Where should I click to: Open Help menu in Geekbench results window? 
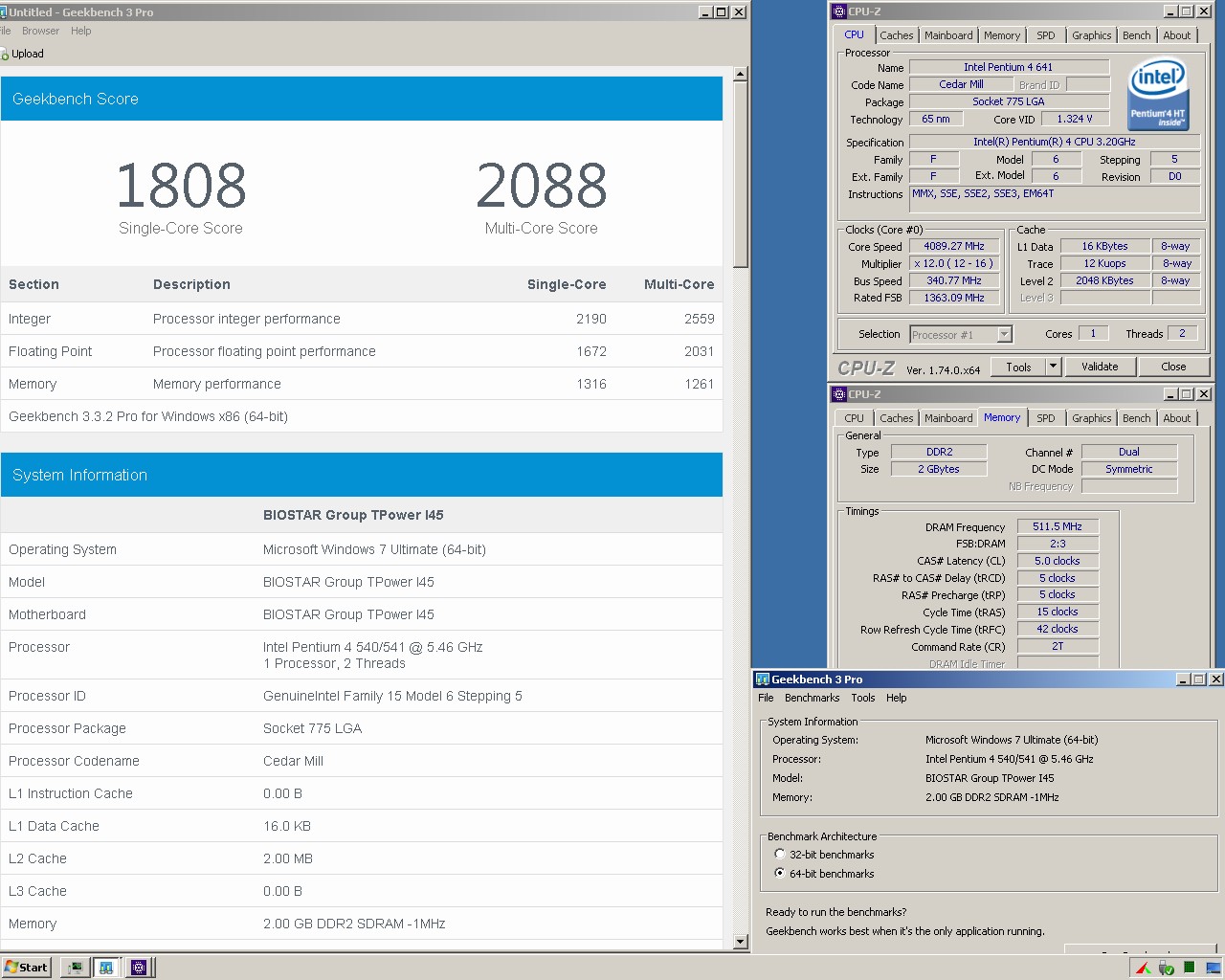pyautogui.click(x=81, y=31)
